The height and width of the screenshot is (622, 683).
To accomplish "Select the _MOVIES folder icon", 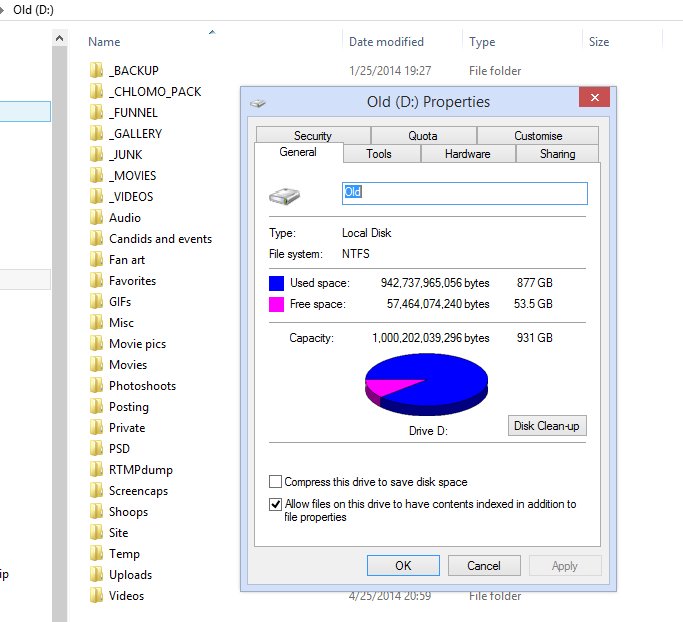I will pos(96,175).
